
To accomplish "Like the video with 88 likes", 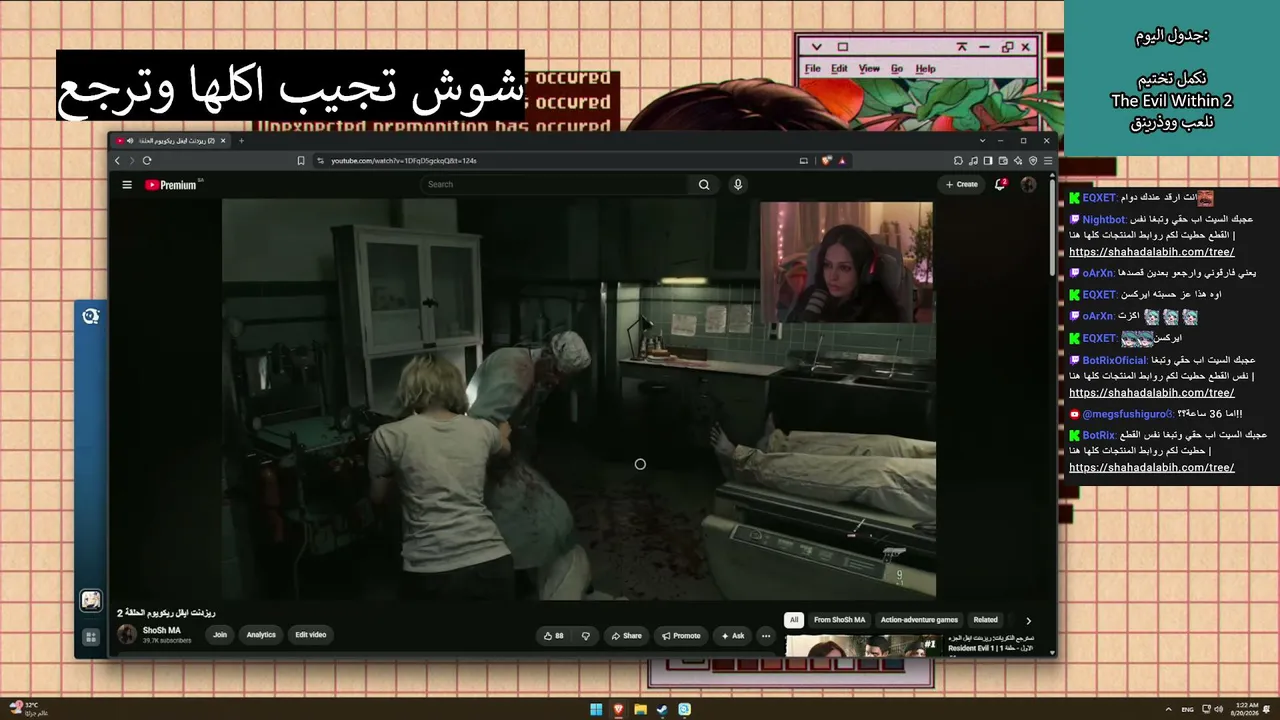I will coord(553,636).
